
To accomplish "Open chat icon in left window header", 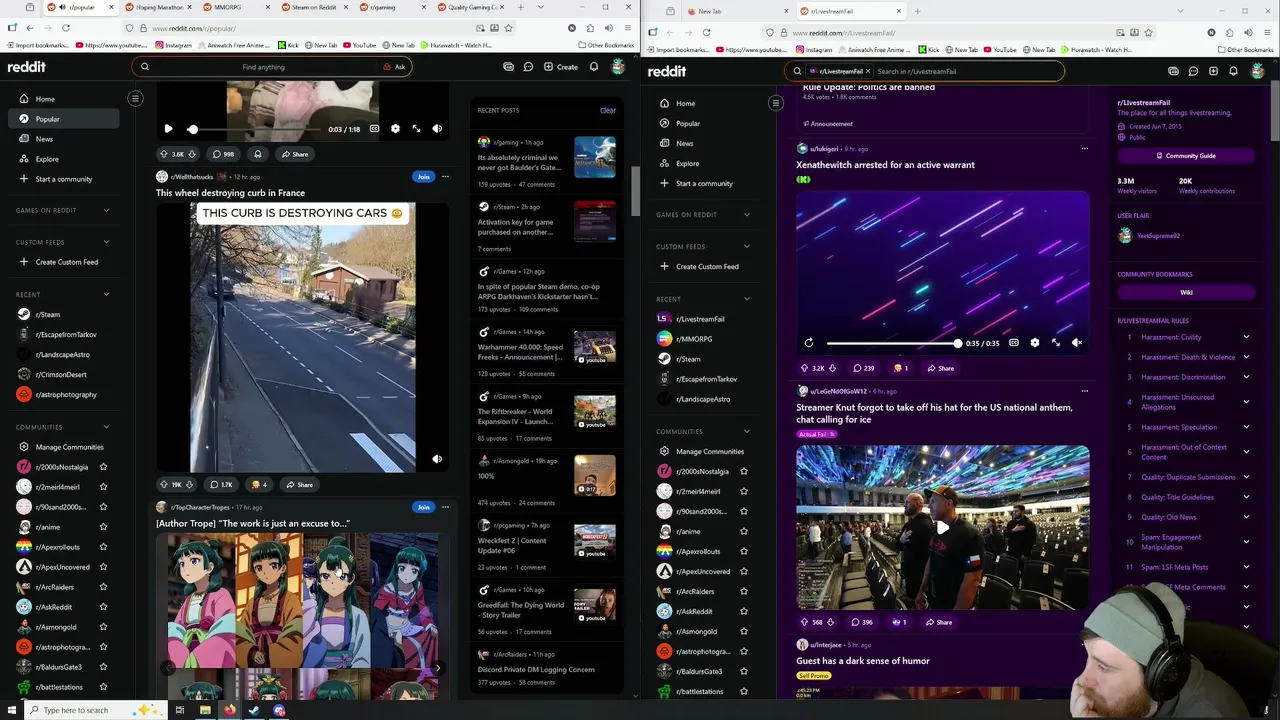I will click(528, 67).
